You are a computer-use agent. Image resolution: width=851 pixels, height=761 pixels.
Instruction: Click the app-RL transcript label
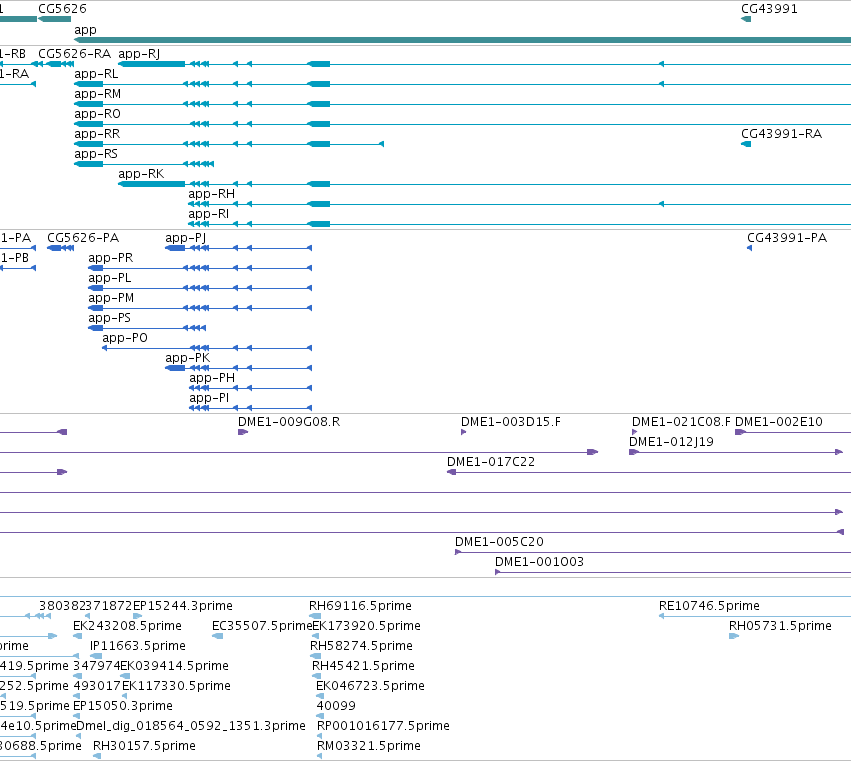point(96,74)
